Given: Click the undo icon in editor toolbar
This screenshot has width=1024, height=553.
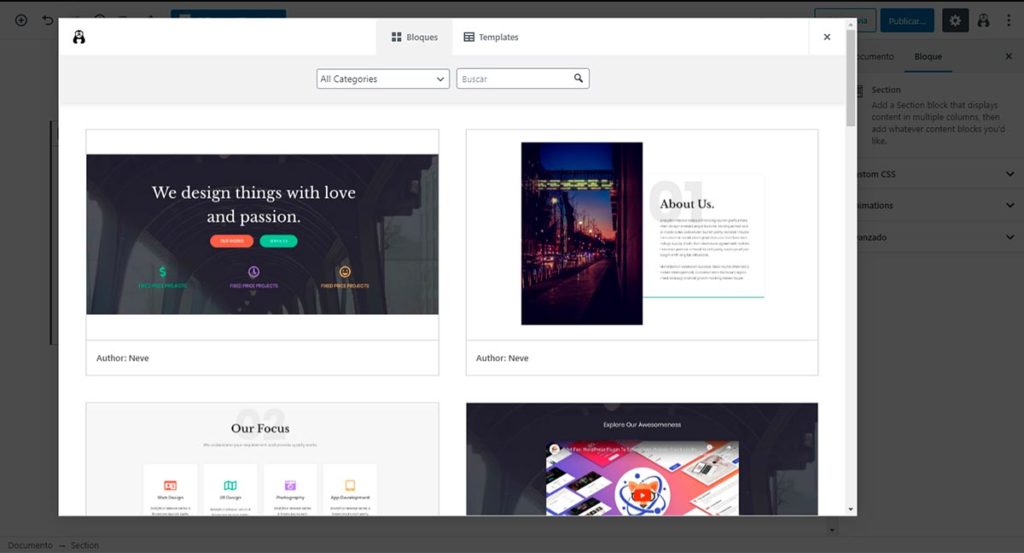Looking at the screenshot, I should [48, 20].
